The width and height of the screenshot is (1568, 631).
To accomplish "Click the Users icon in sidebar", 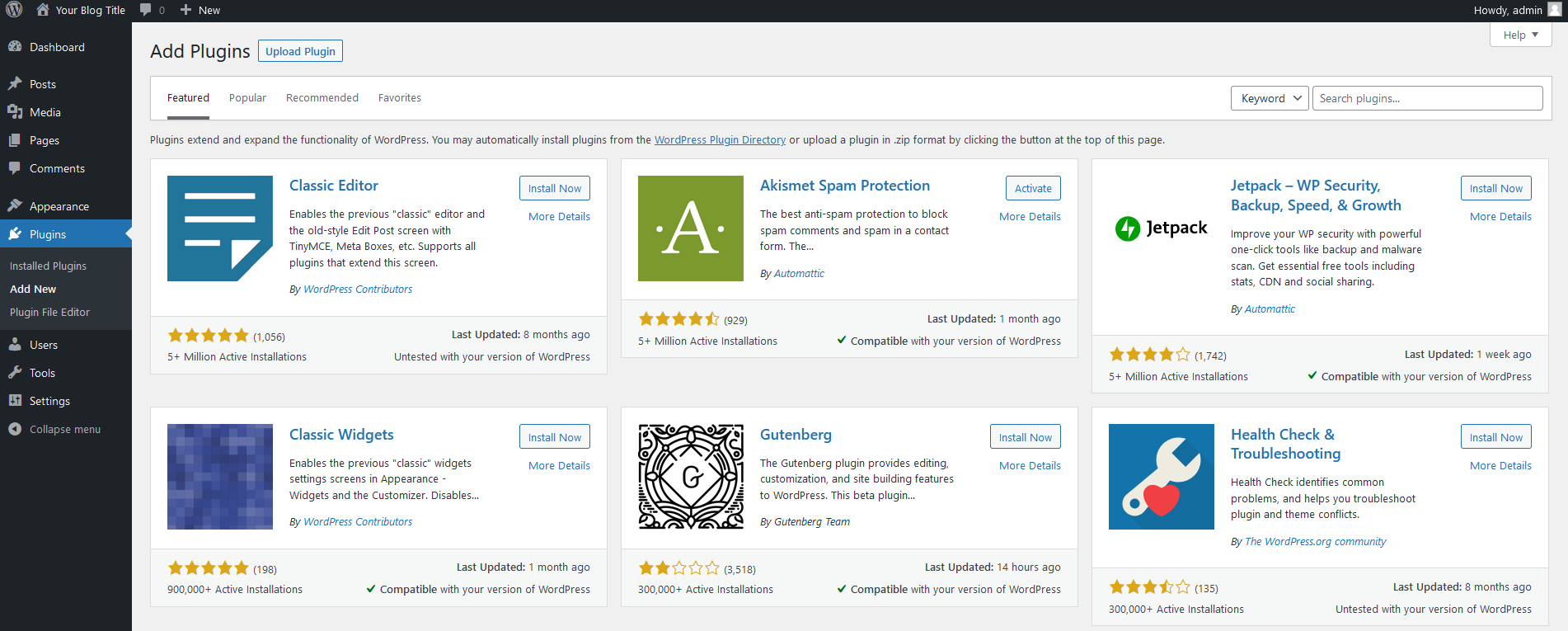I will [15, 345].
